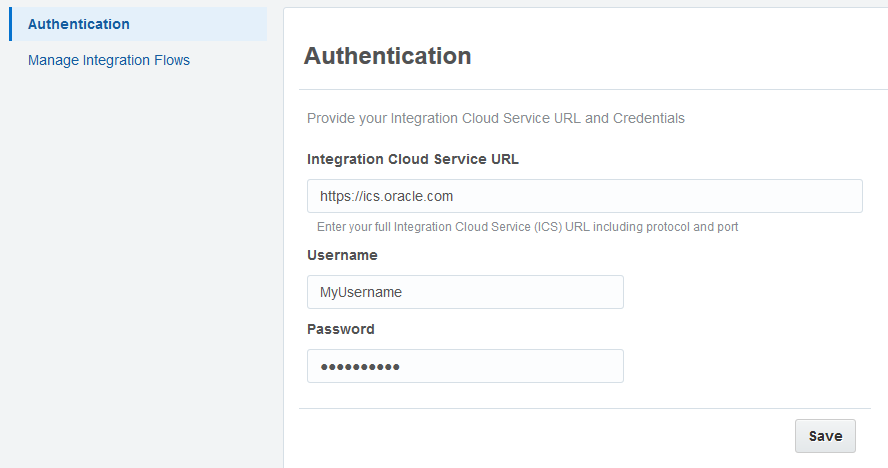Click the 'MyUsername' text
This screenshot has width=888, height=468.
[360, 292]
